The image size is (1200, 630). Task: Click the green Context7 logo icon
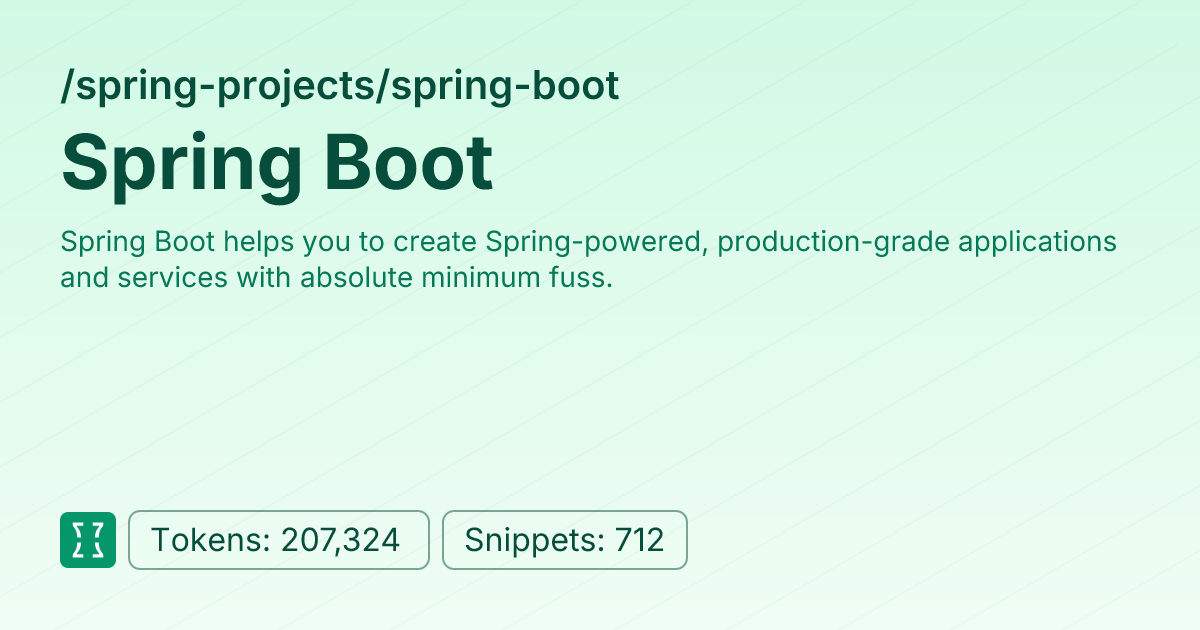click(88, 540)
